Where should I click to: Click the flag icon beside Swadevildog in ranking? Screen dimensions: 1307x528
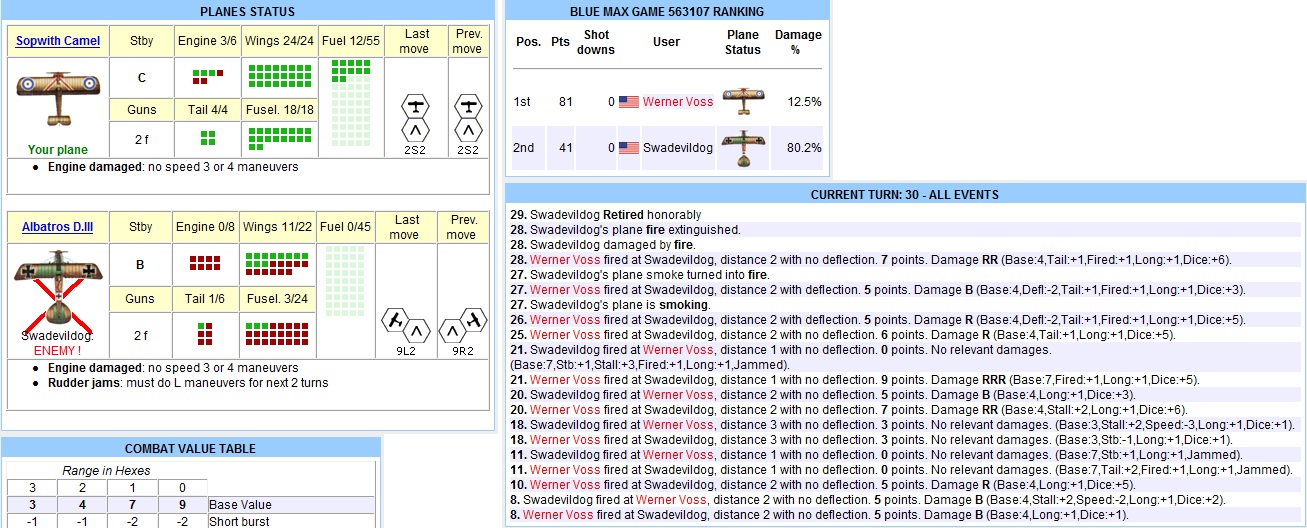click(629, 148)
